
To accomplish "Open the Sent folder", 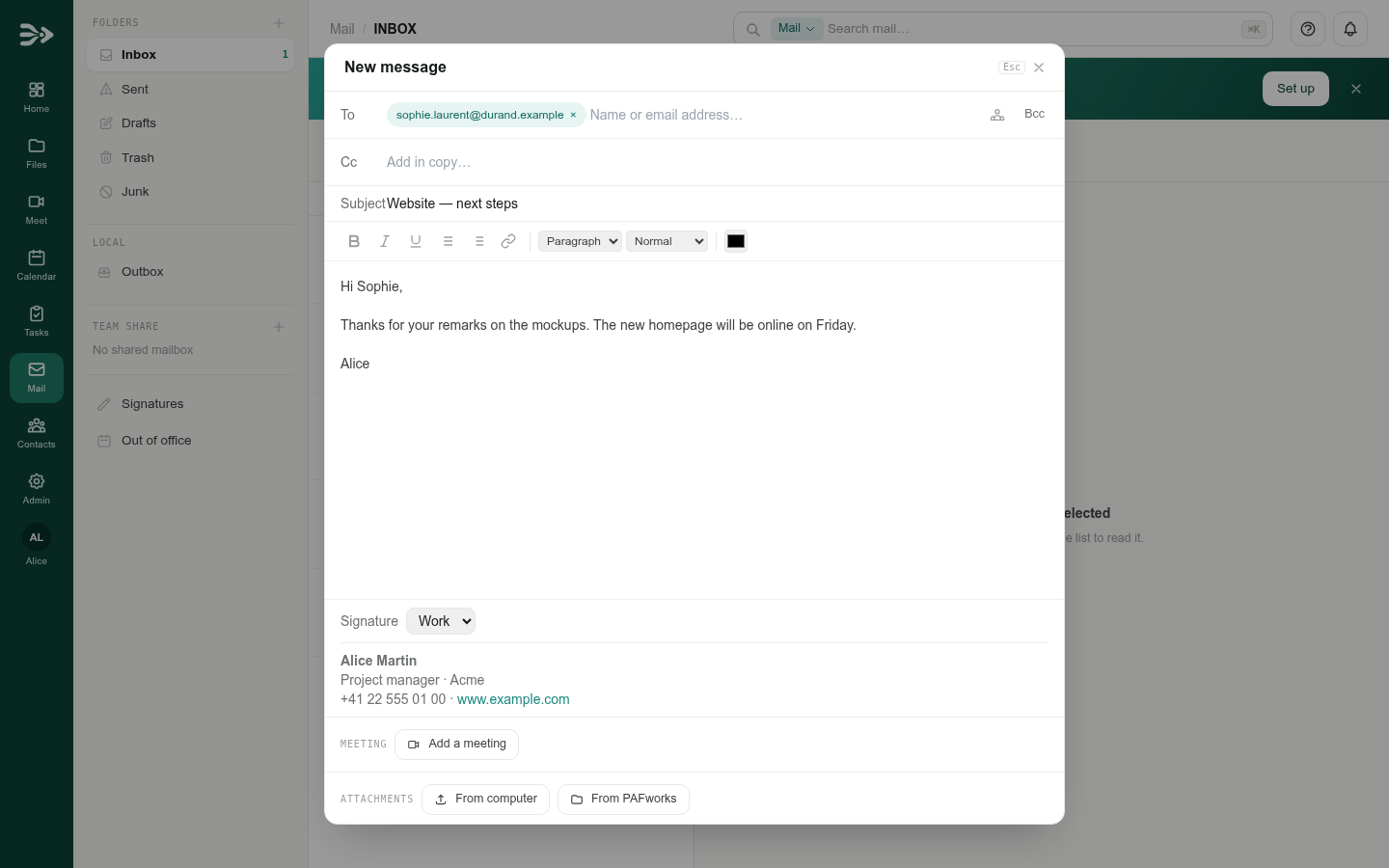I will (x=190, y=89).
